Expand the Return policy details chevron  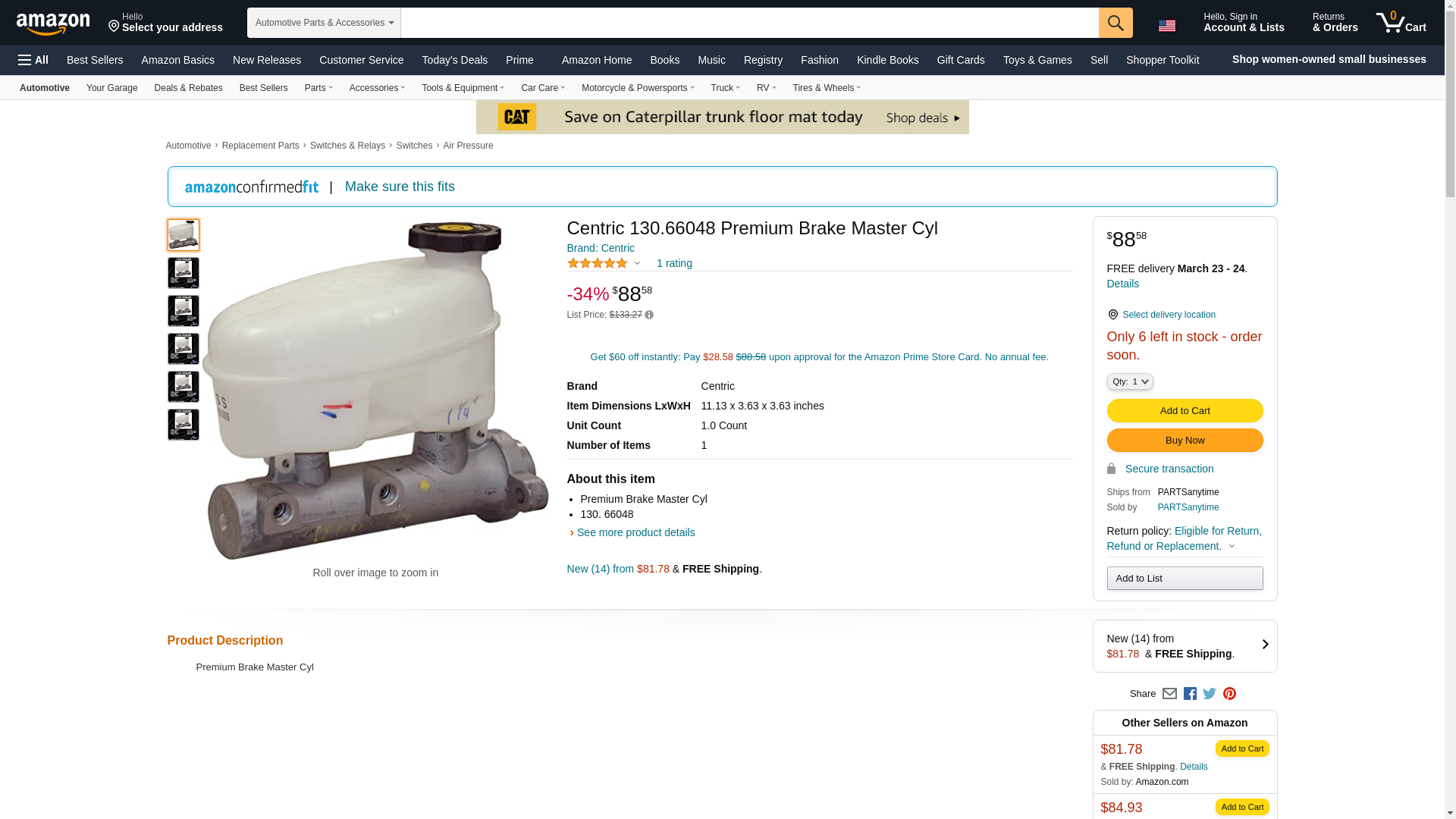pyautogui.click(x=1232, y=547)
